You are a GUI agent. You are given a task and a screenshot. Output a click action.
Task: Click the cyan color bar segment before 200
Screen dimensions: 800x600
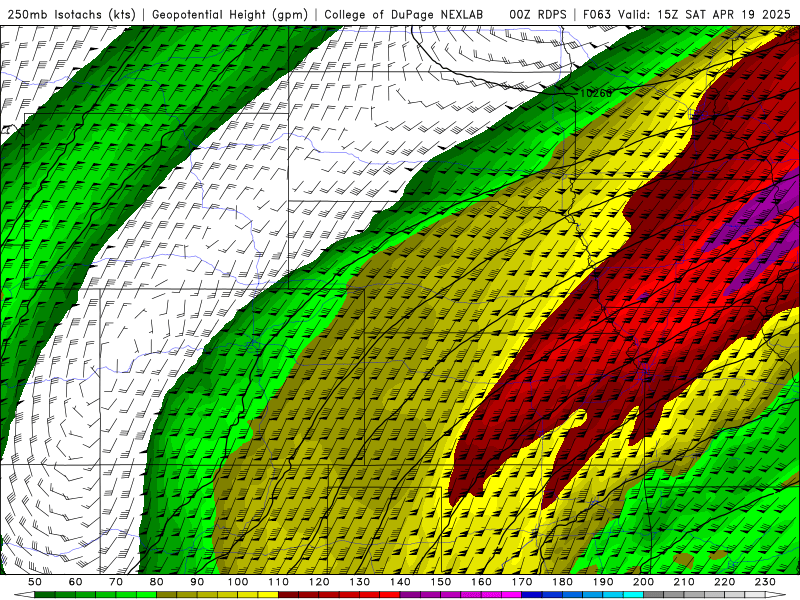pos(634,595)
